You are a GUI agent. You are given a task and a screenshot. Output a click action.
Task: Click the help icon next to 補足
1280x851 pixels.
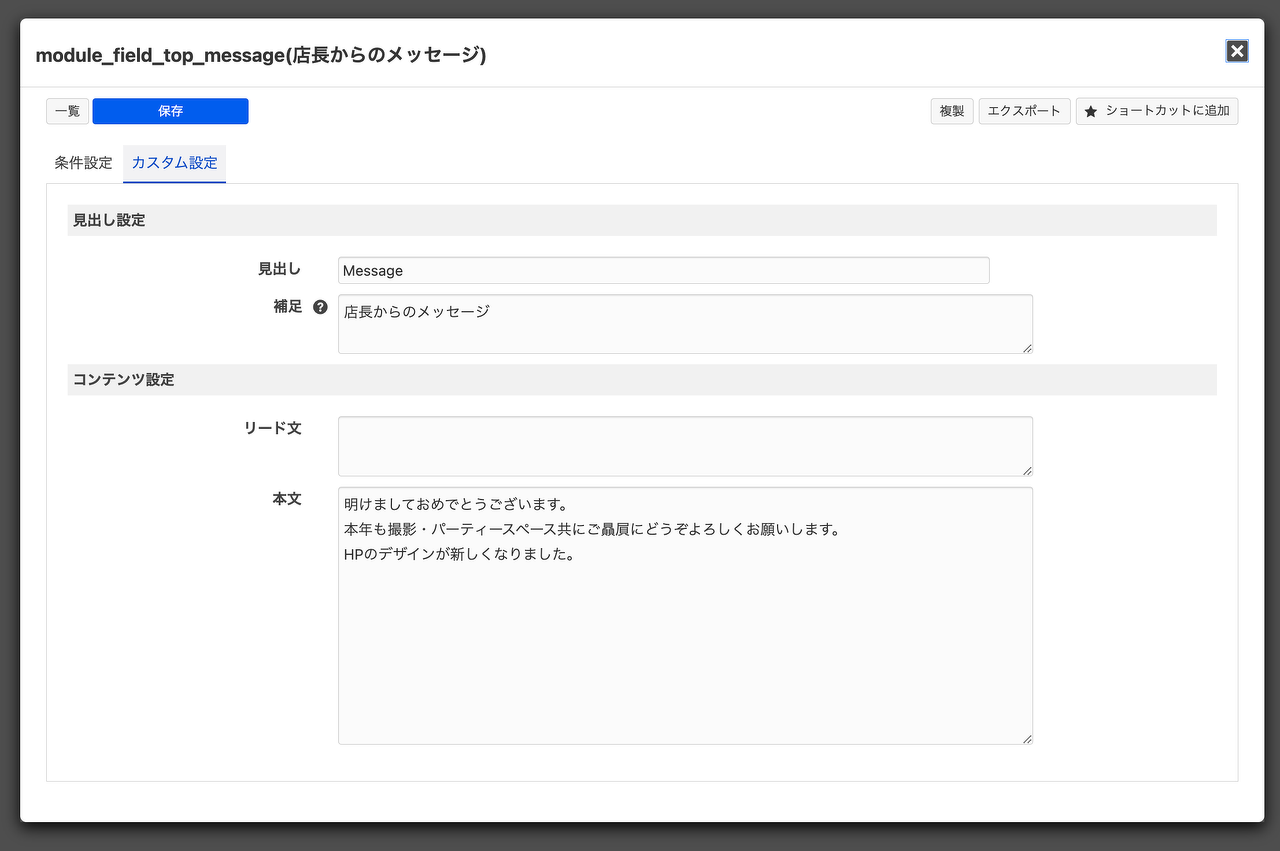320,307
